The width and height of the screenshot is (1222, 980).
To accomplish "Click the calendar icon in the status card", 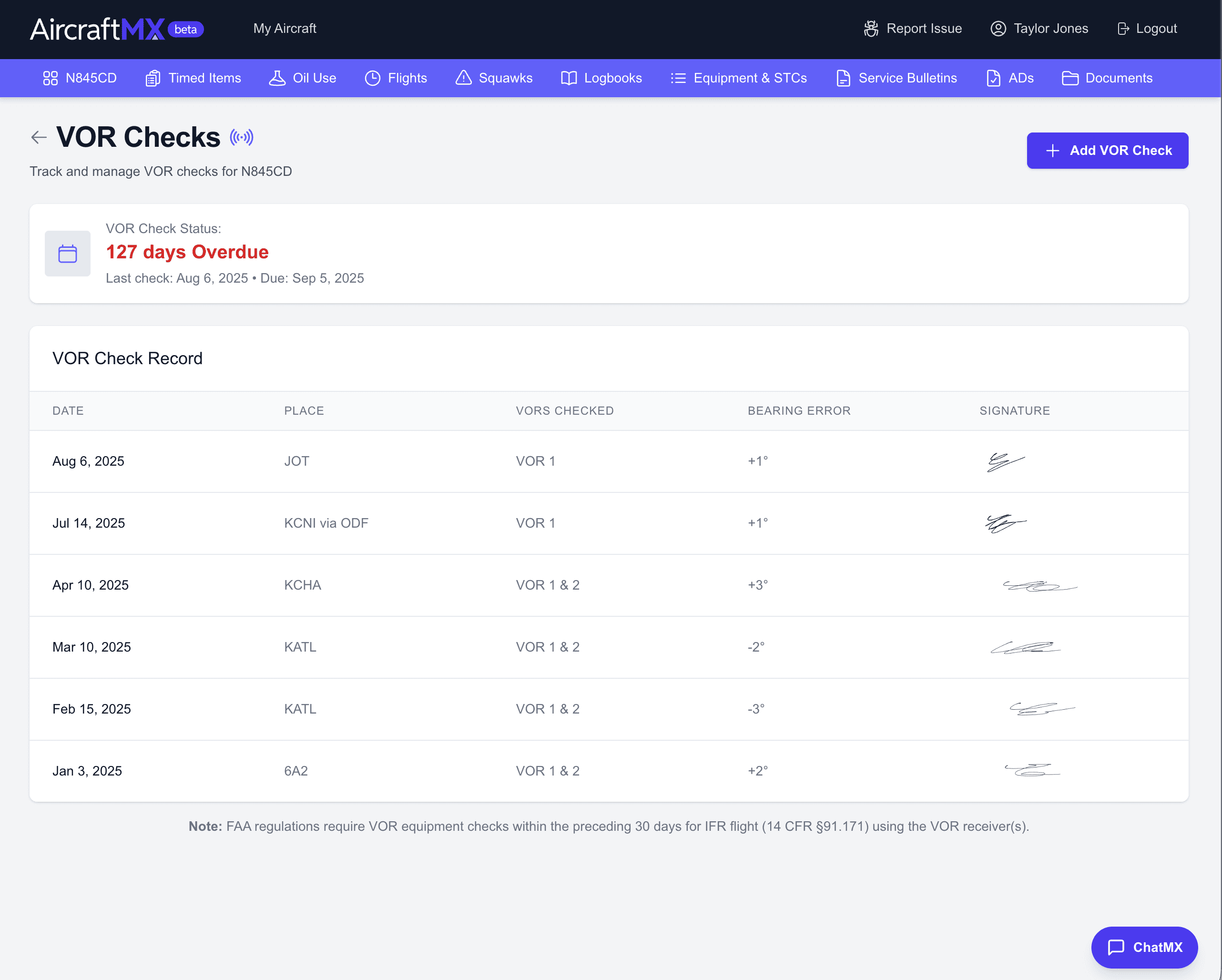I will pyautogui.click(x=68, y=254).
